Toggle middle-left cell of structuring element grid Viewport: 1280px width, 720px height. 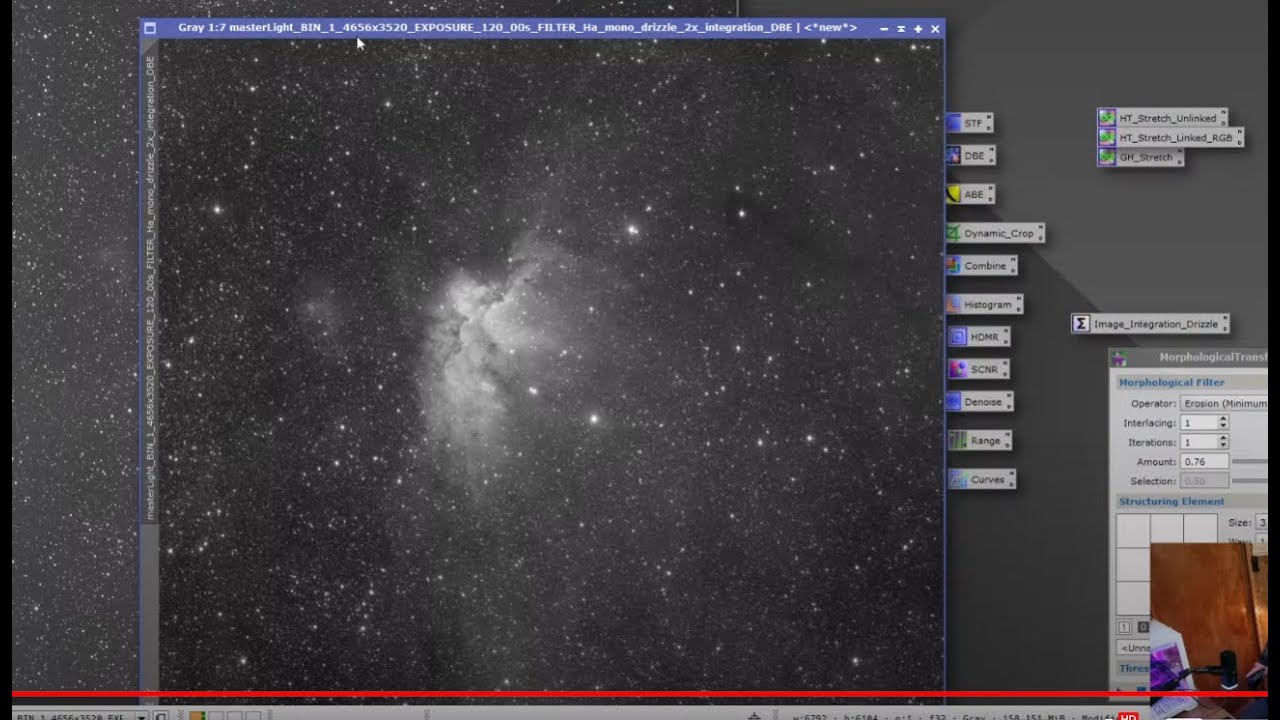1132,564
